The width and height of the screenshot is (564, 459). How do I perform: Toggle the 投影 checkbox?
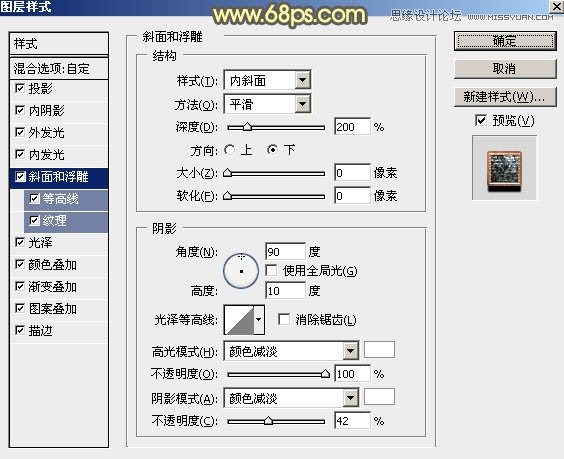tap(20, 88)
